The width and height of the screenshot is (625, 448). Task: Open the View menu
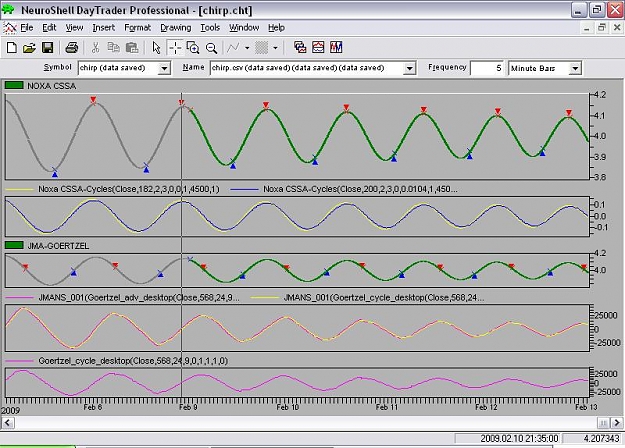point(75,28)
